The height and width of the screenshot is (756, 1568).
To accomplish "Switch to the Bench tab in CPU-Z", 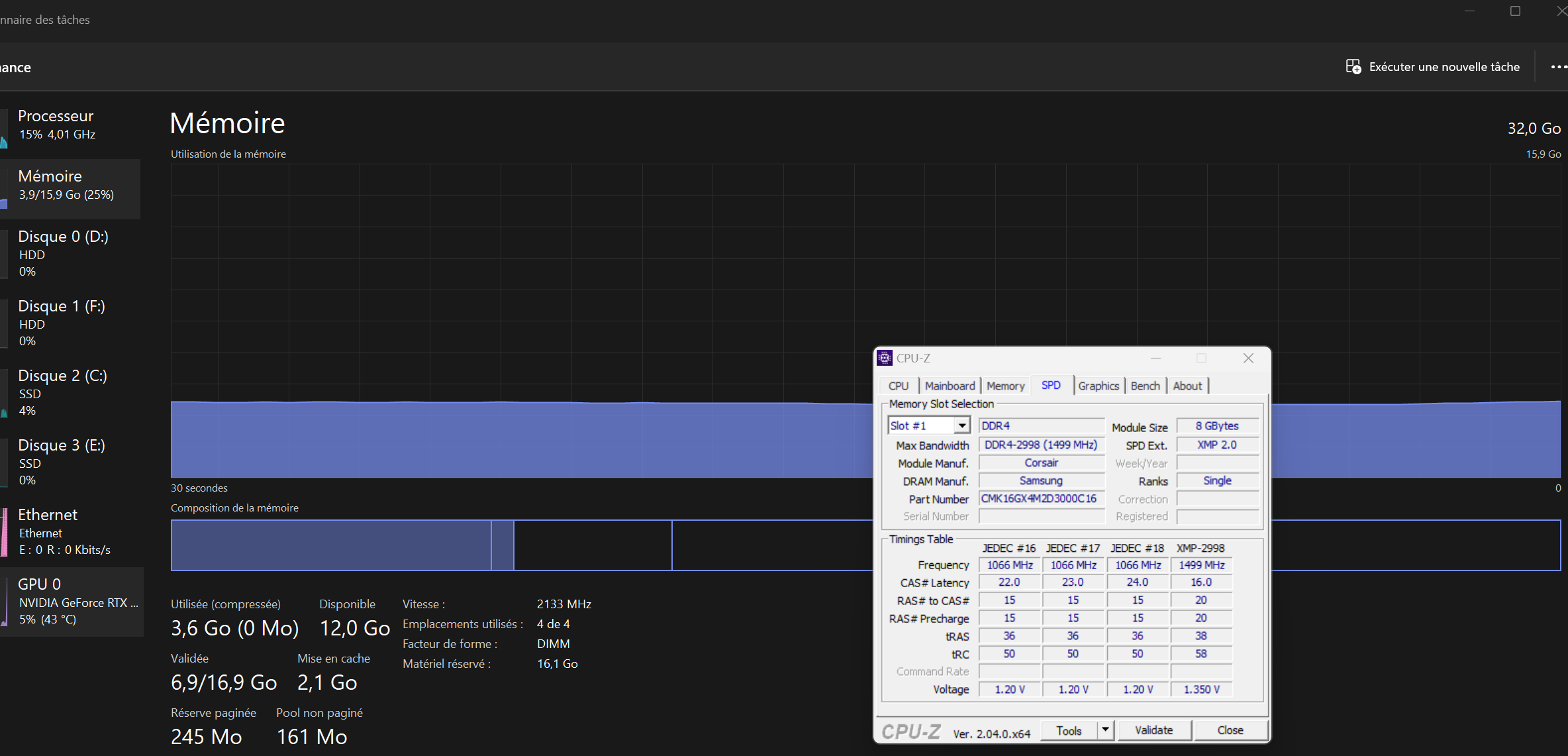I will point(1145,386).
